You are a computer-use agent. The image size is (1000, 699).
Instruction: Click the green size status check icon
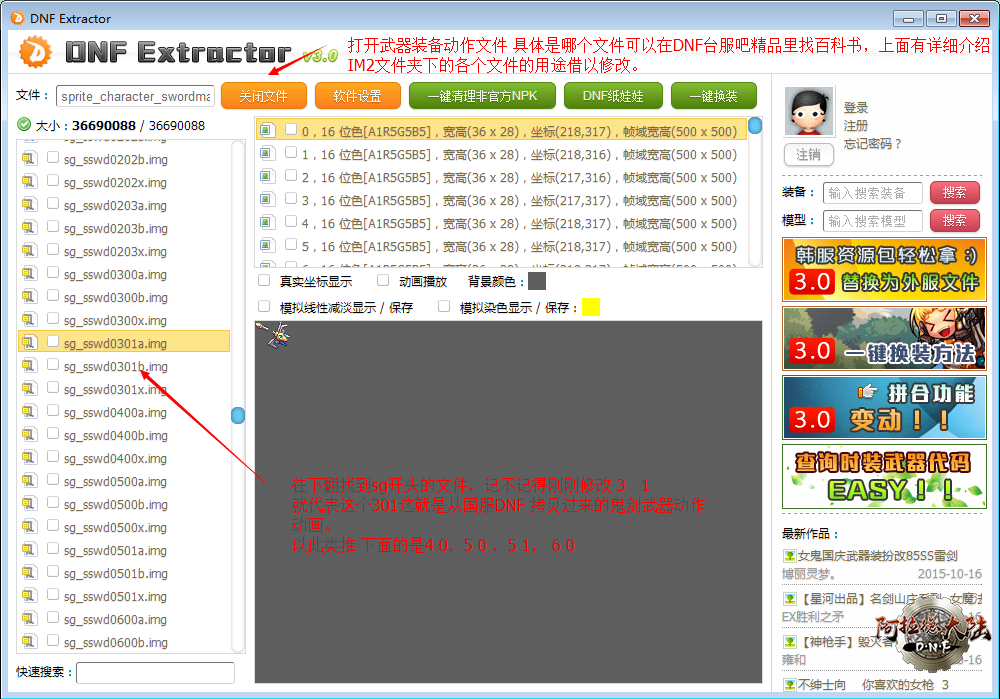pos(24,125)
